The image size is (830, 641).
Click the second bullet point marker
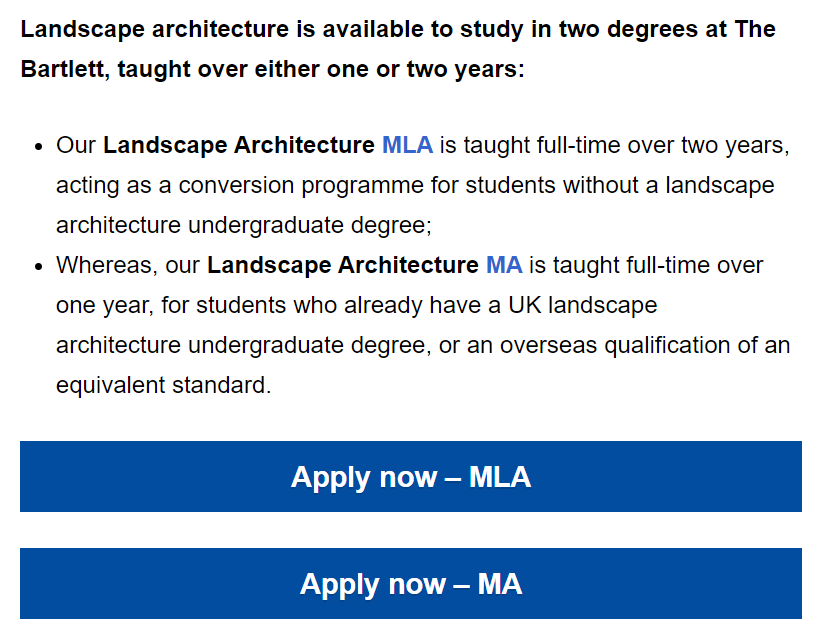tap(38, 266)
